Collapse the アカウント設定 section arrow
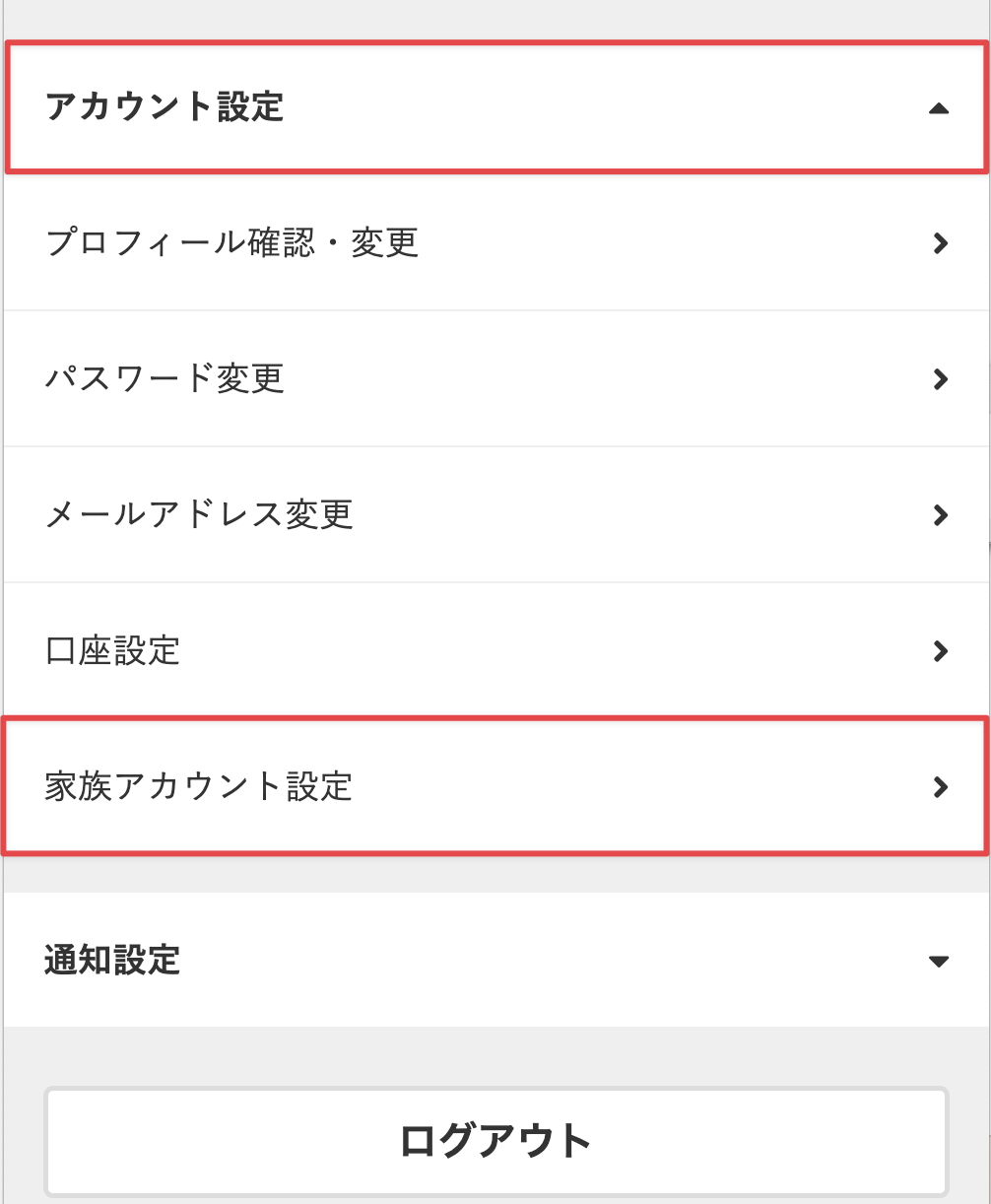 pos(938,108)
